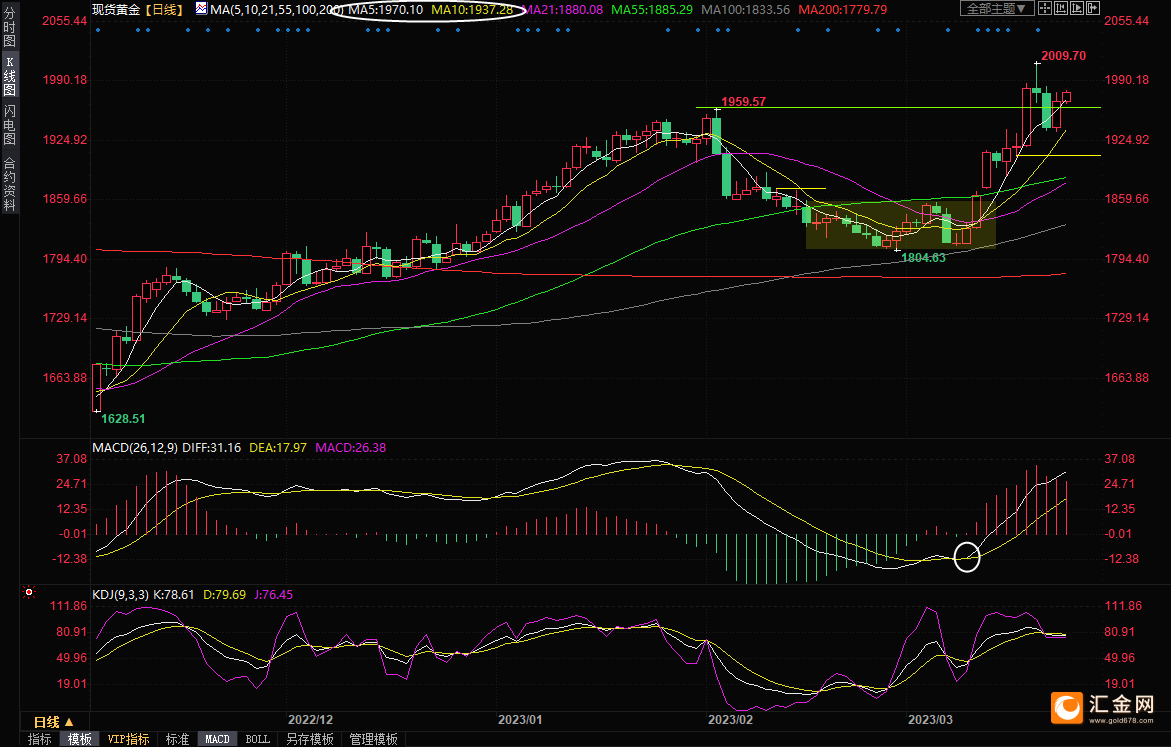
Task: Open the 闪电图 side tab
Action: click(9, 125)
